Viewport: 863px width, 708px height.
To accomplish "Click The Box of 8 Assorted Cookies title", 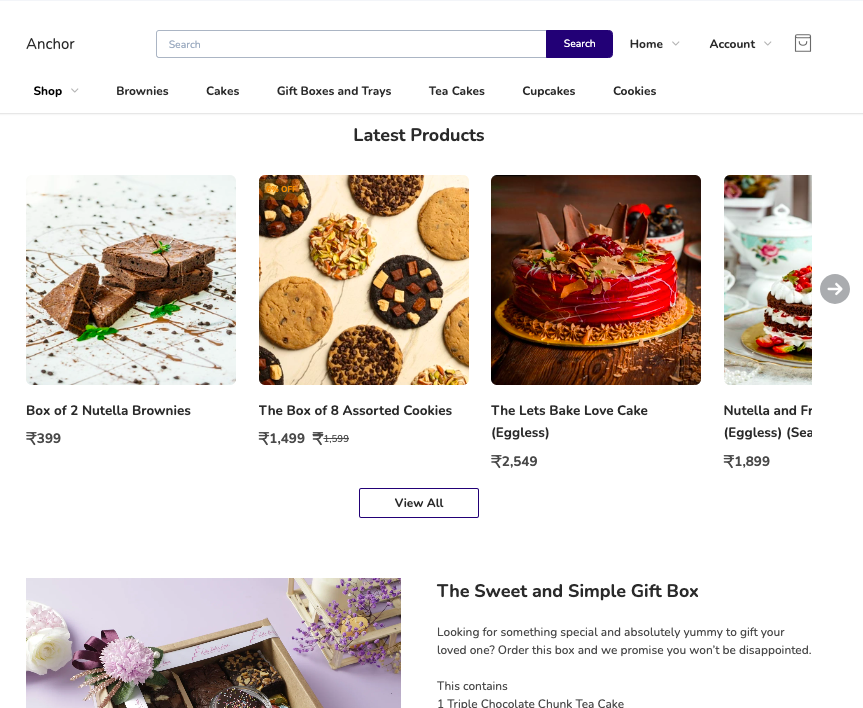I will point(355,411).
